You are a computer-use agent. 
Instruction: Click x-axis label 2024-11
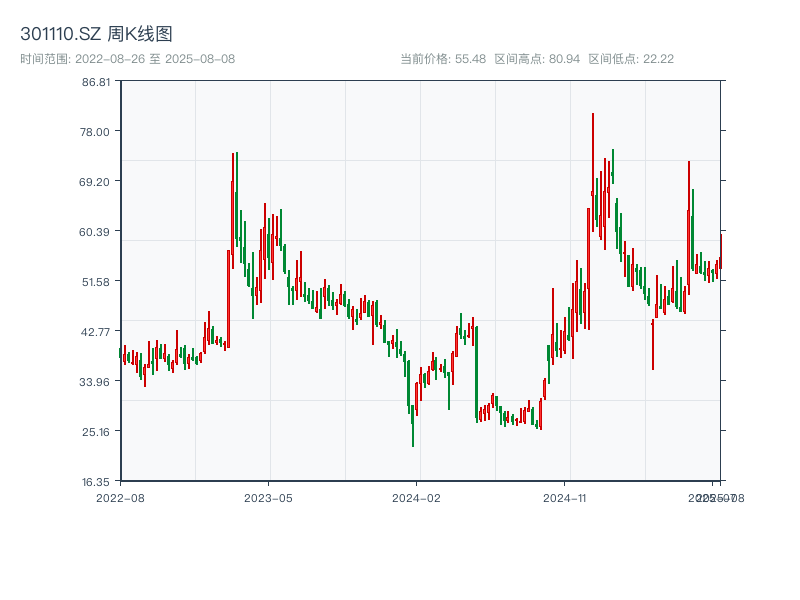pyautogui.click(x=564, y=498)
